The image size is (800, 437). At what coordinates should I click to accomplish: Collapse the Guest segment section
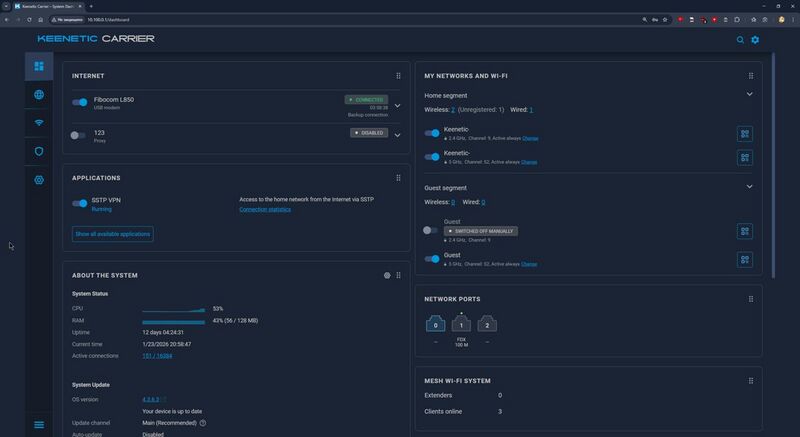point(750,187)
